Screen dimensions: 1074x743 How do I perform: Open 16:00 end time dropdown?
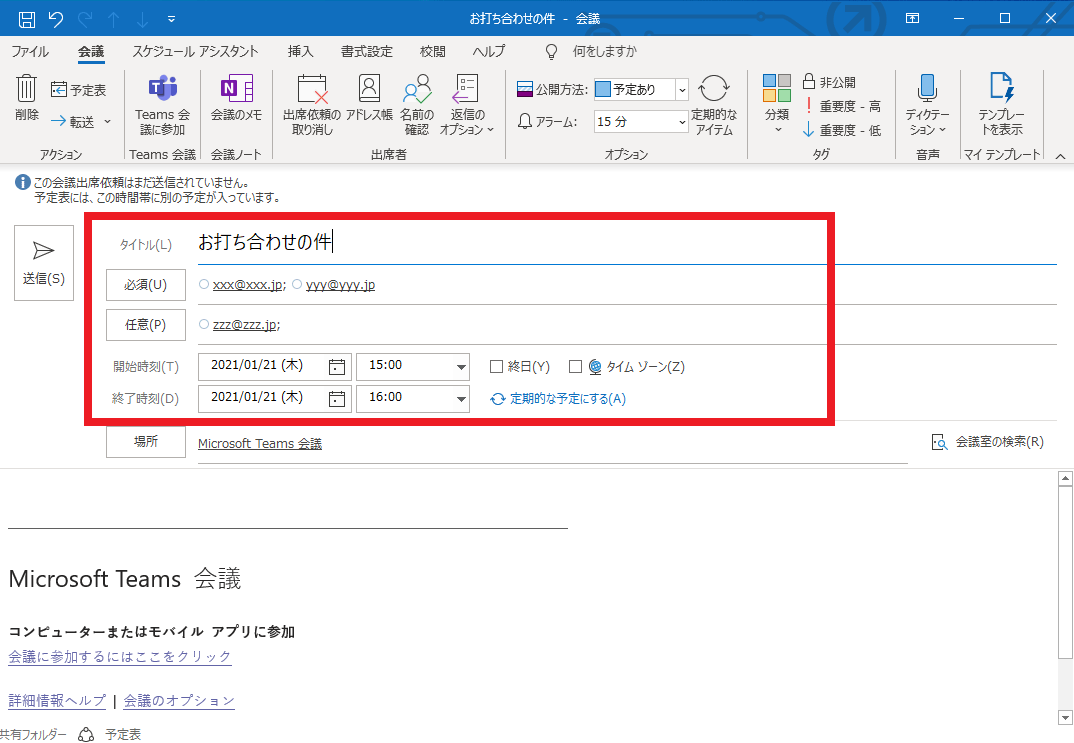click(462, 399)
